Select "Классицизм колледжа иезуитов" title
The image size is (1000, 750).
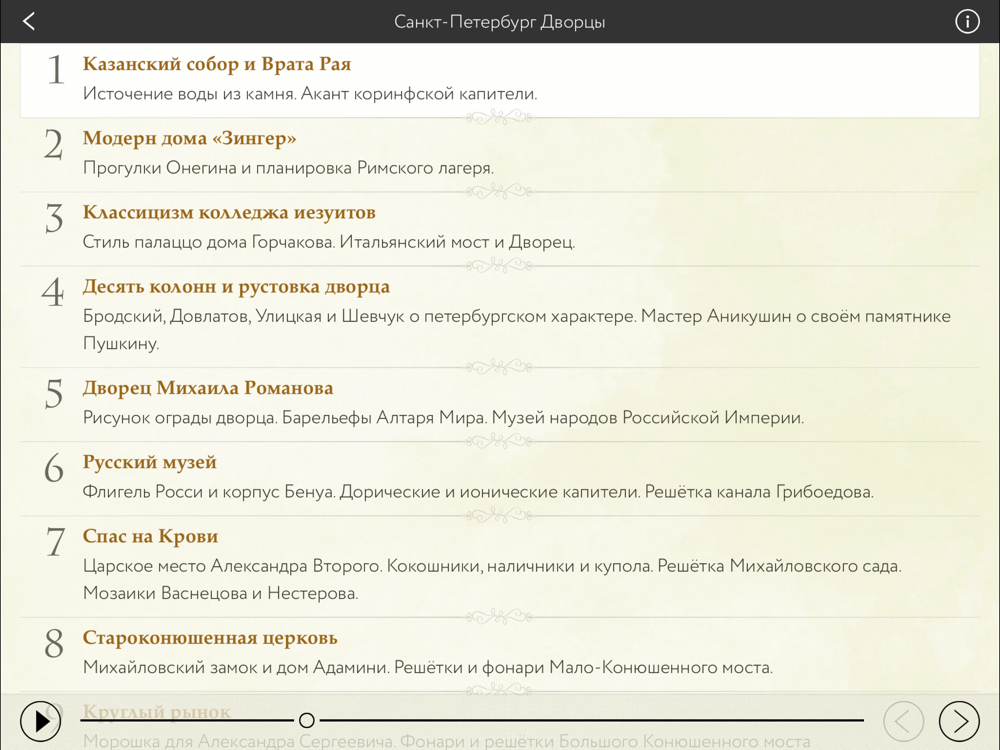click(x=229, y=212)
